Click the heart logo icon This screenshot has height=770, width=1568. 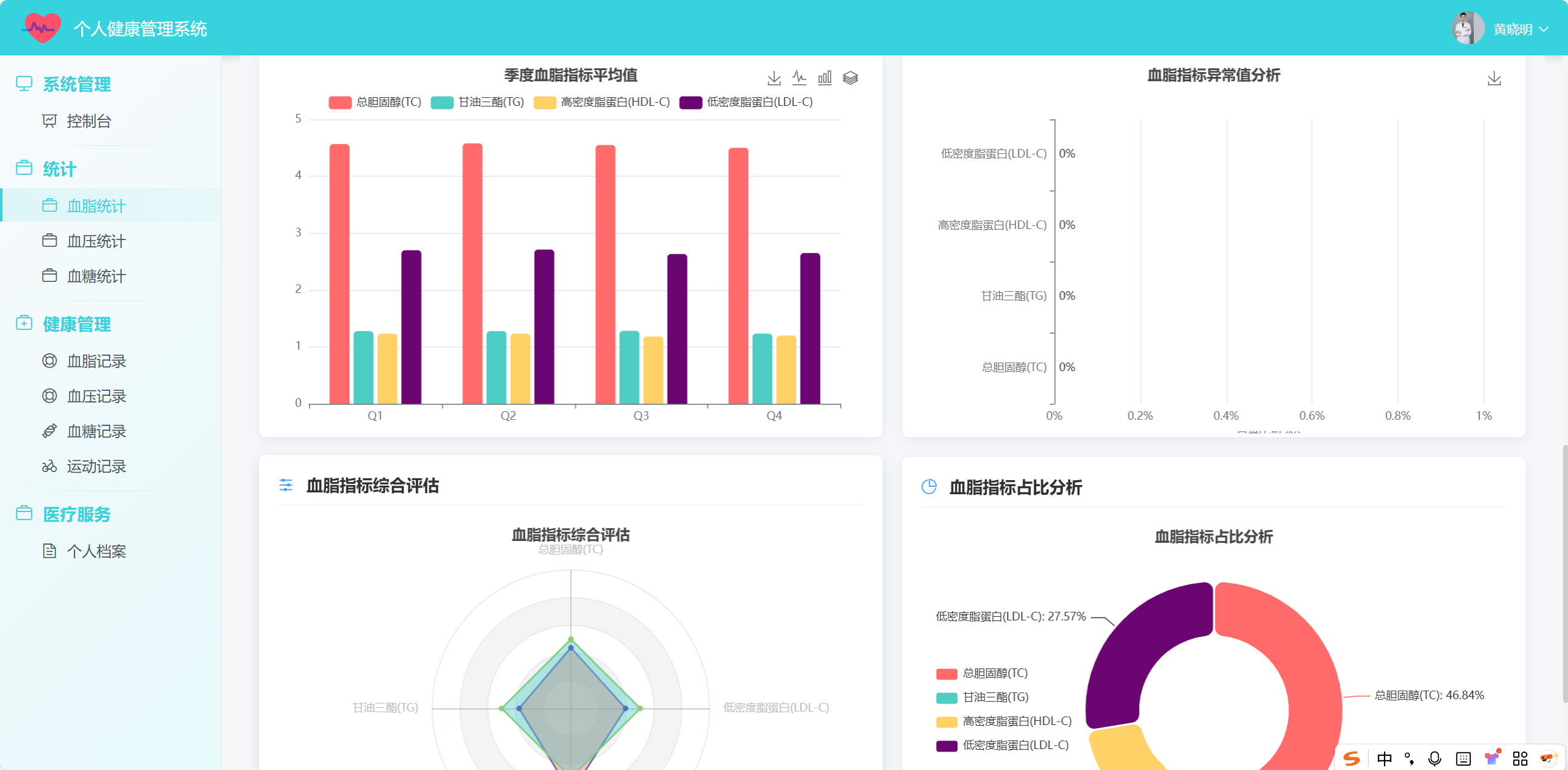coord(42,27)
